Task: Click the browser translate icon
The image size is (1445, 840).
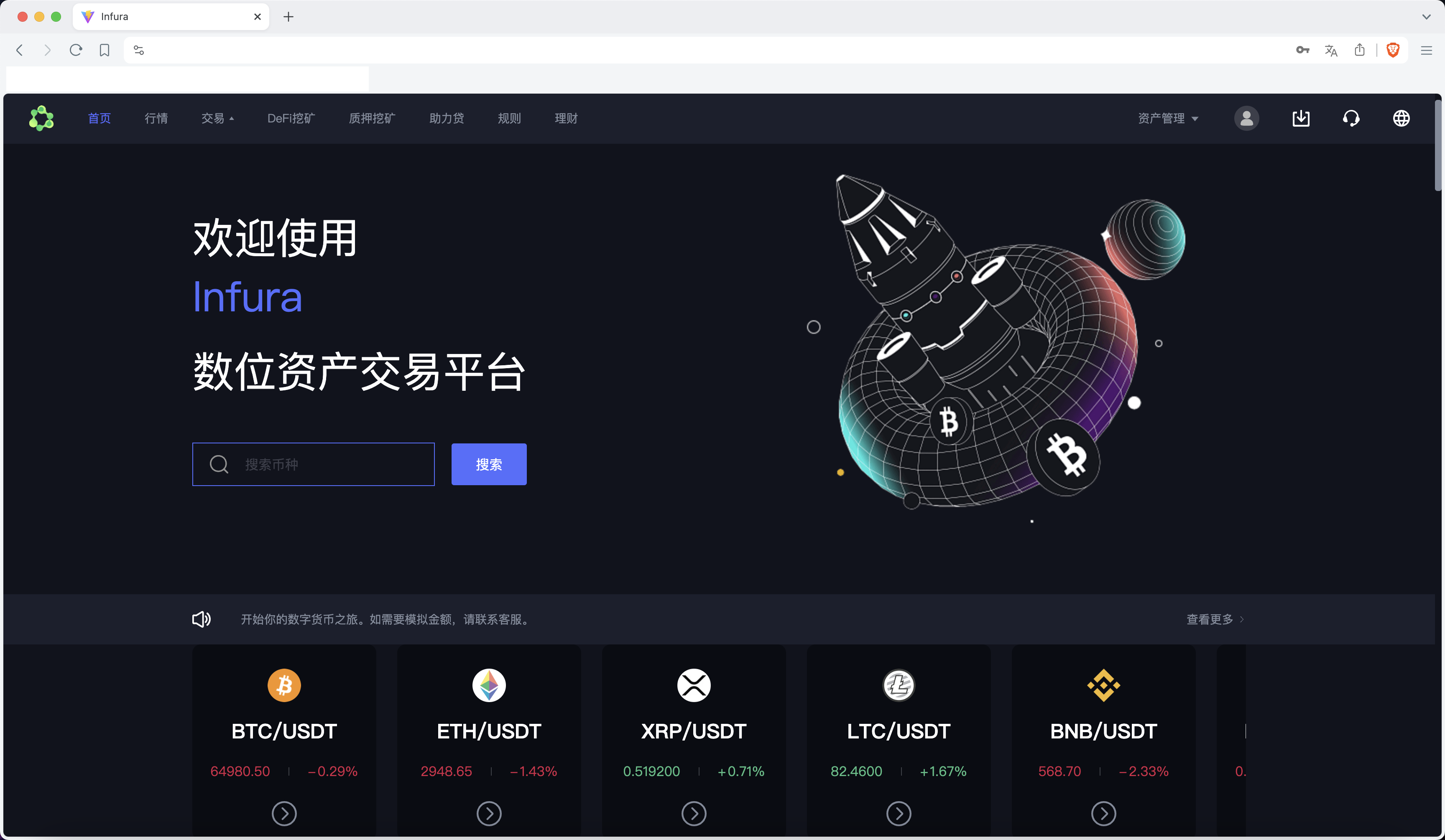Action: 1331,51
